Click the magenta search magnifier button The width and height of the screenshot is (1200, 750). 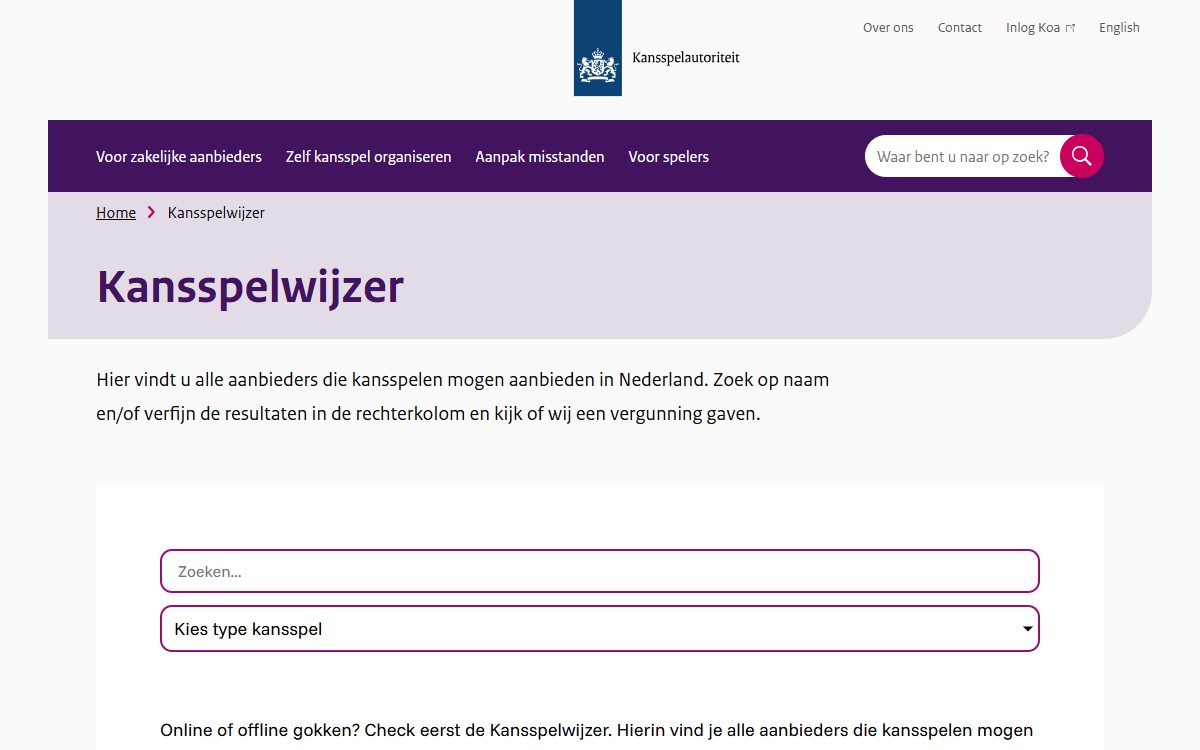(1081, 156)
